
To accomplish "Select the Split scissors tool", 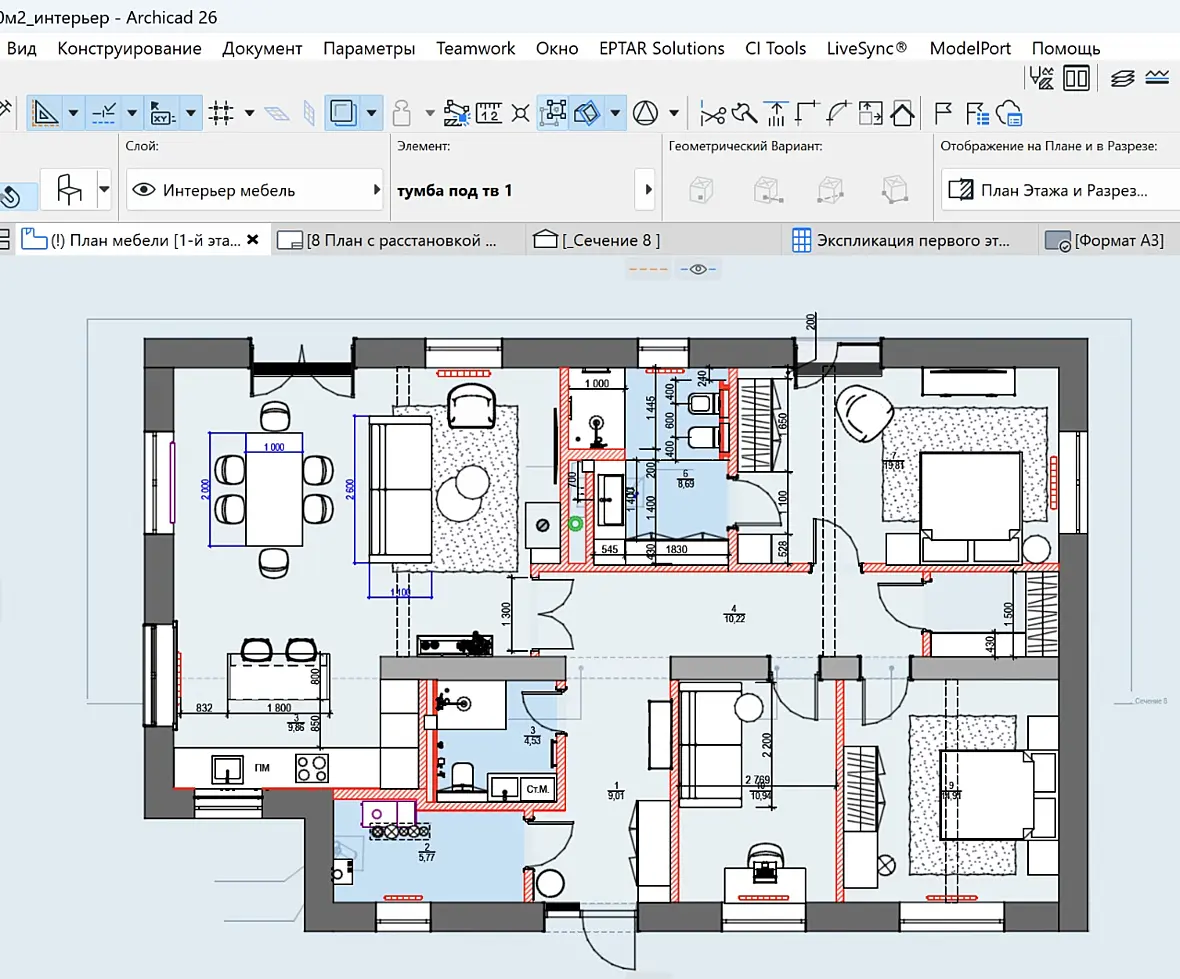I will [x=712, y=114].
